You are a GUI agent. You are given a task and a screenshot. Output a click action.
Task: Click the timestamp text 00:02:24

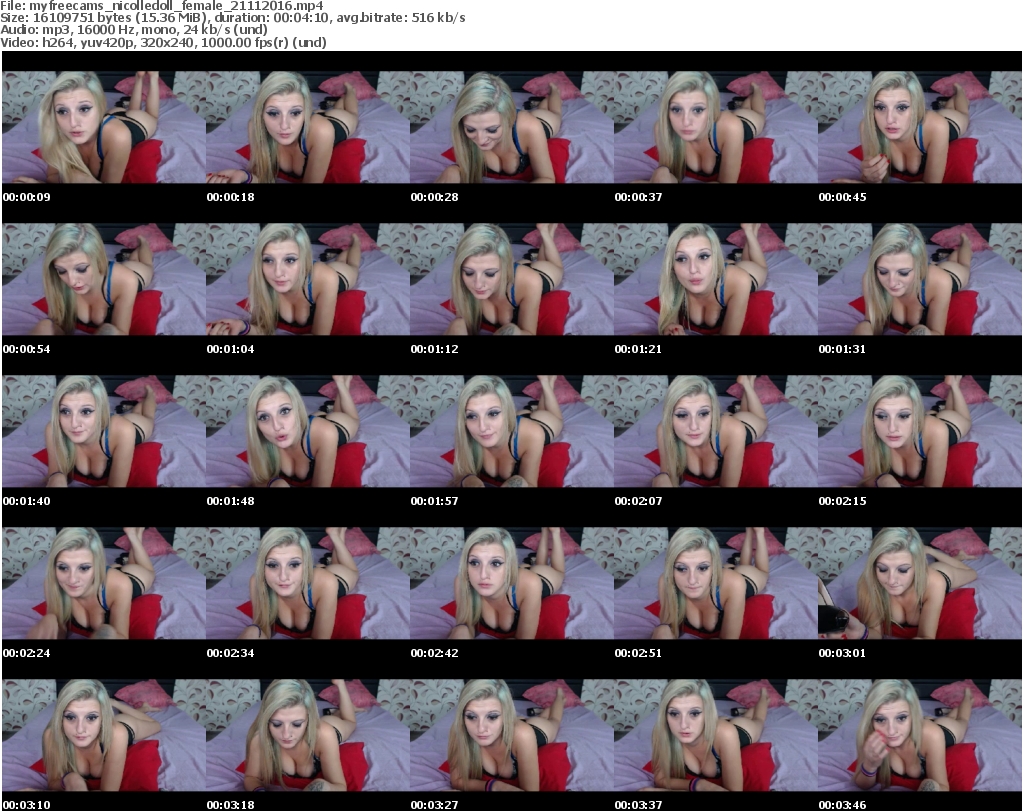pos(27,653)
